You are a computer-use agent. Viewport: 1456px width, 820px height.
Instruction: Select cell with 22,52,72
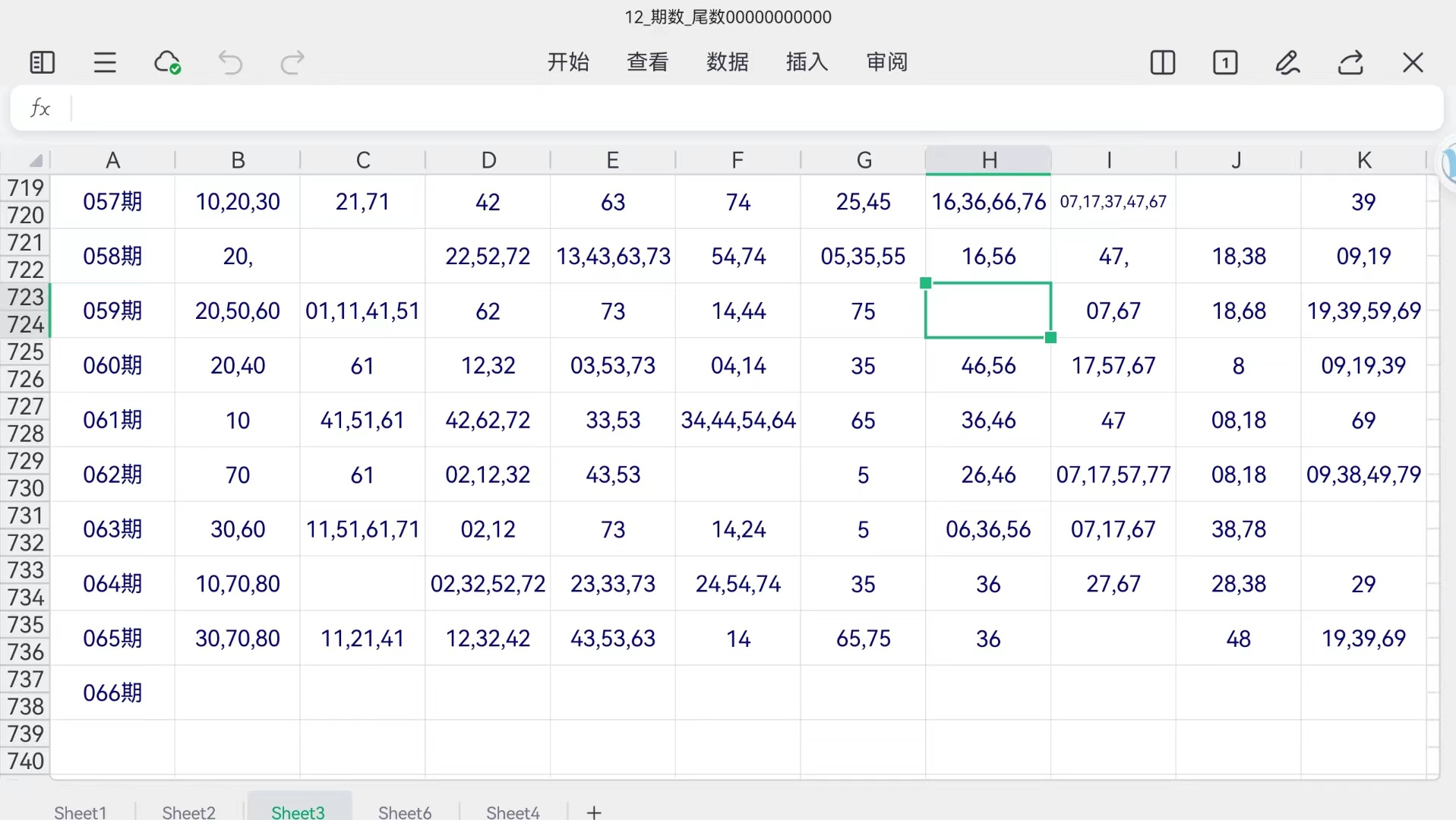click(x=488, y=256)
